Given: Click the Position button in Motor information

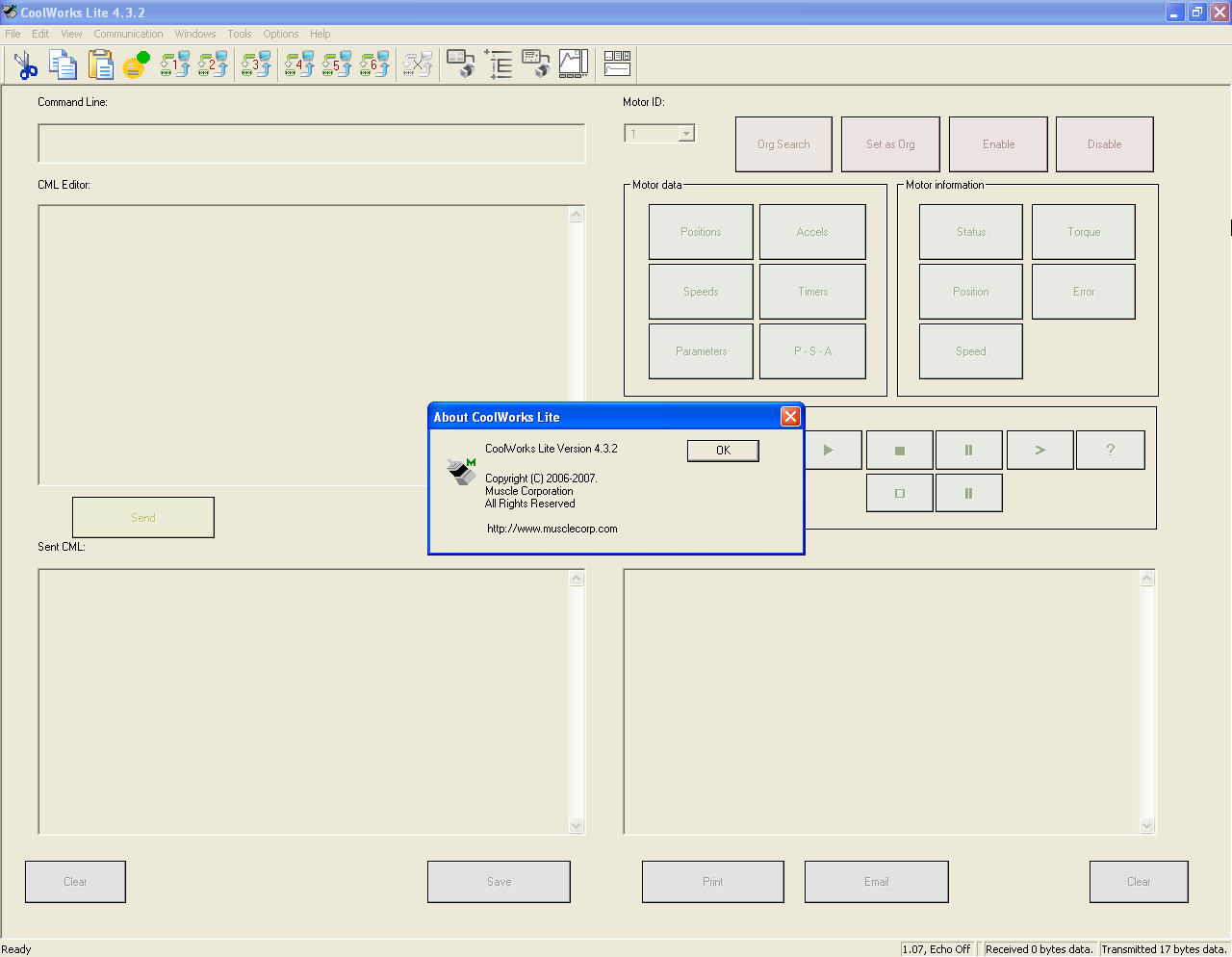Looking at the screenshot, I should pos(971,292).
